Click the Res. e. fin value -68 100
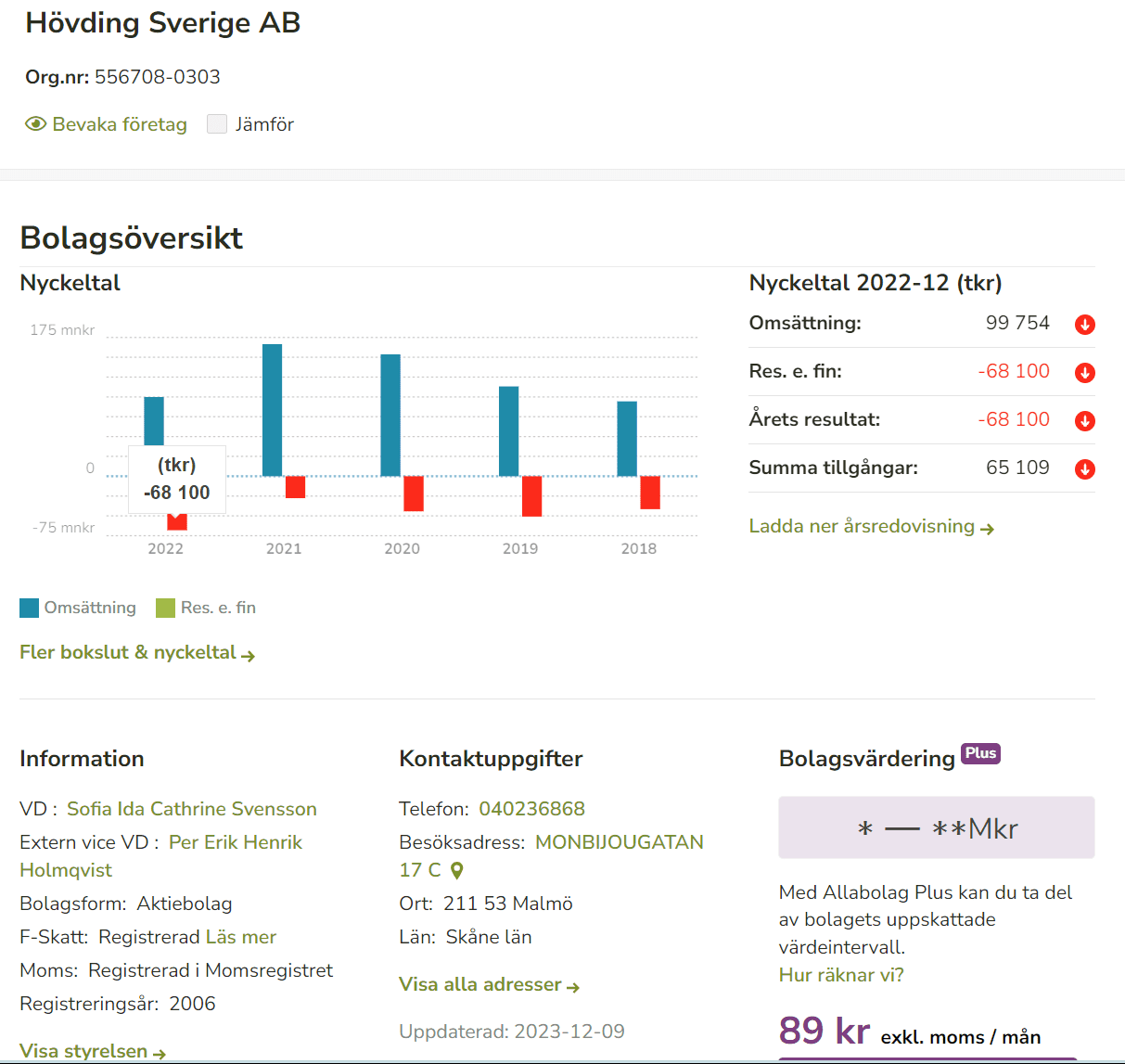The height and width of the screenshot is (1064, 1125). [x=1014, y=371]
